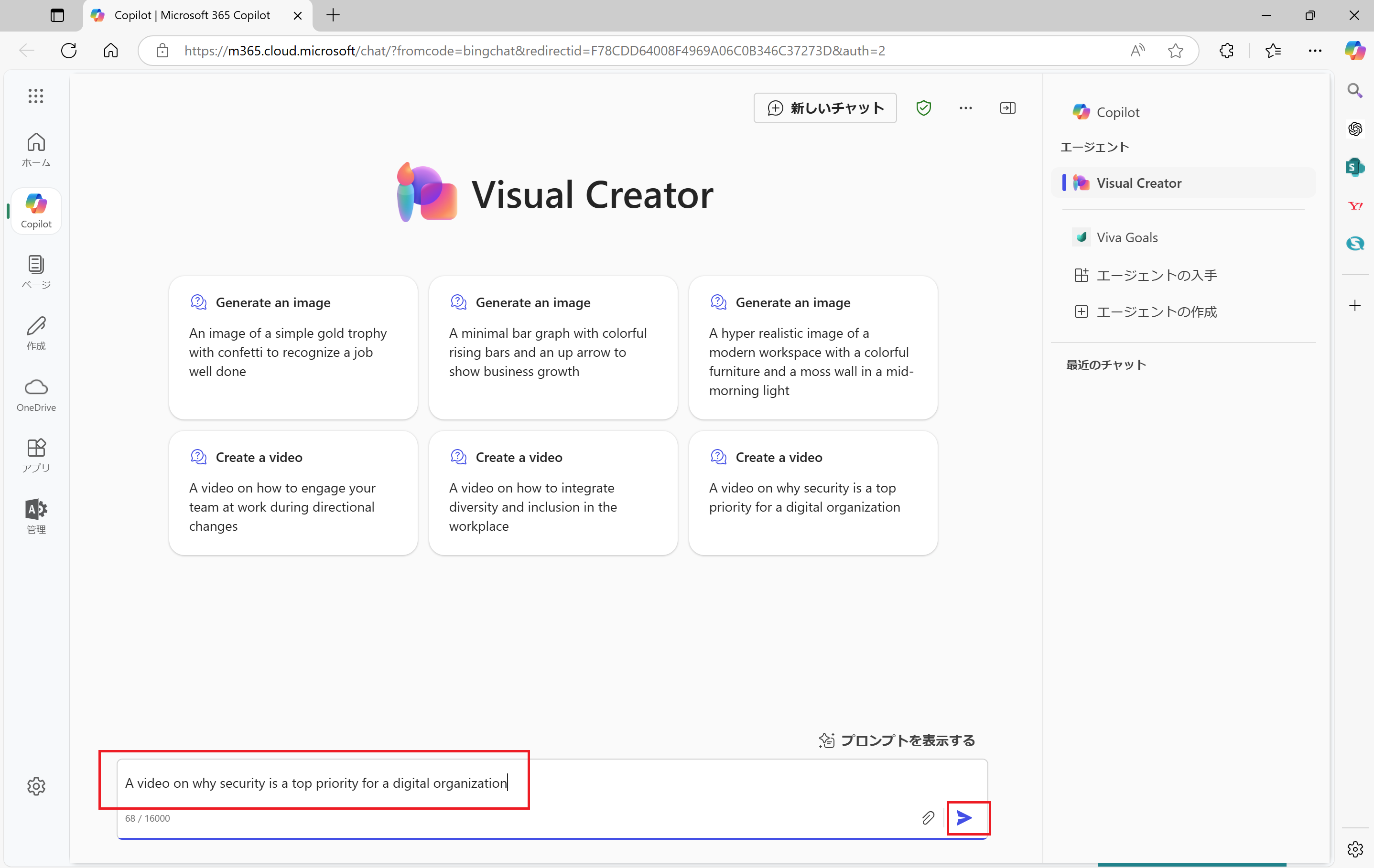Click プロンプトを表示する
This screenshot has width=1374, height=868.
tap(897, 740)
